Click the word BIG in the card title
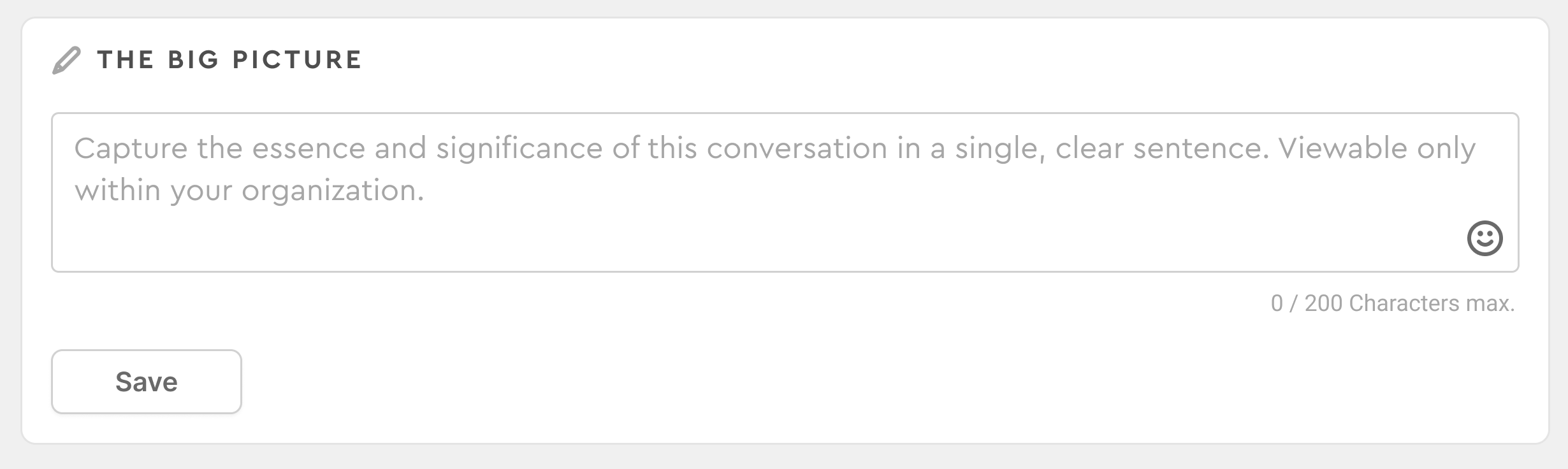The image size is (1568, 469). pos(193,60)
